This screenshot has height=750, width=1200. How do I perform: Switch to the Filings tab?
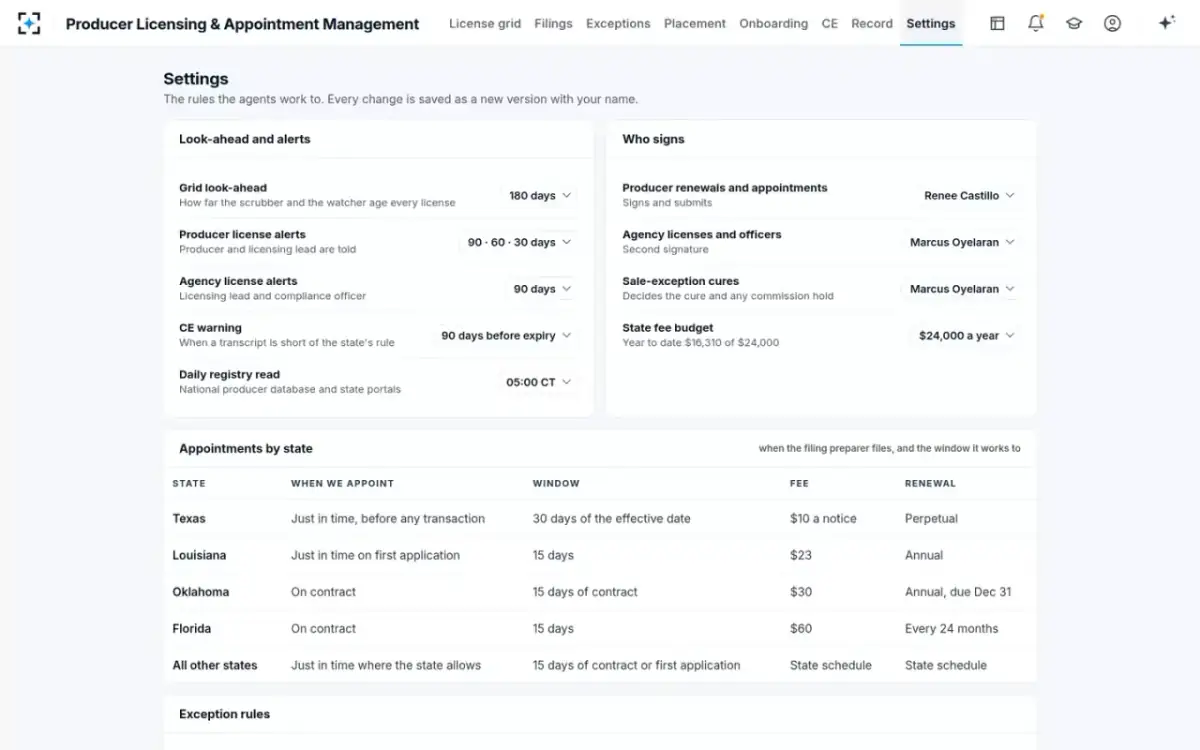click(x=553, y=23)
